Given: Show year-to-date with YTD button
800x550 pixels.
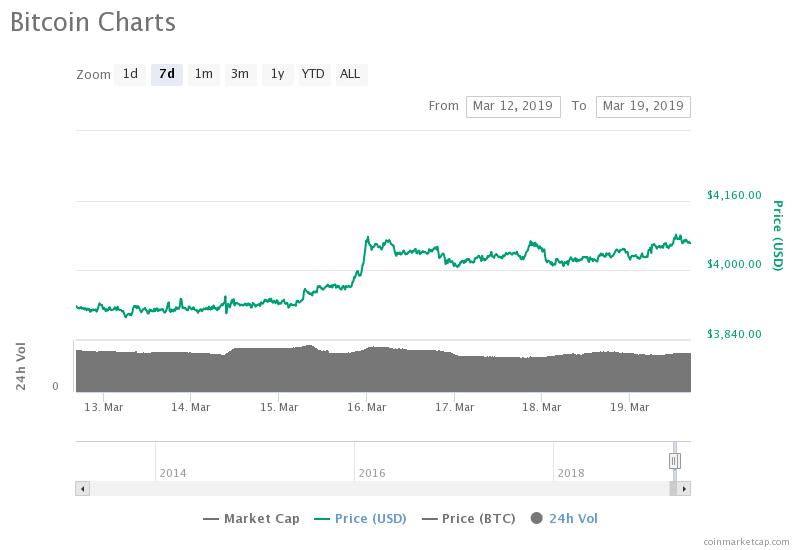Looking at the screenshot, I should pos(313,74).
